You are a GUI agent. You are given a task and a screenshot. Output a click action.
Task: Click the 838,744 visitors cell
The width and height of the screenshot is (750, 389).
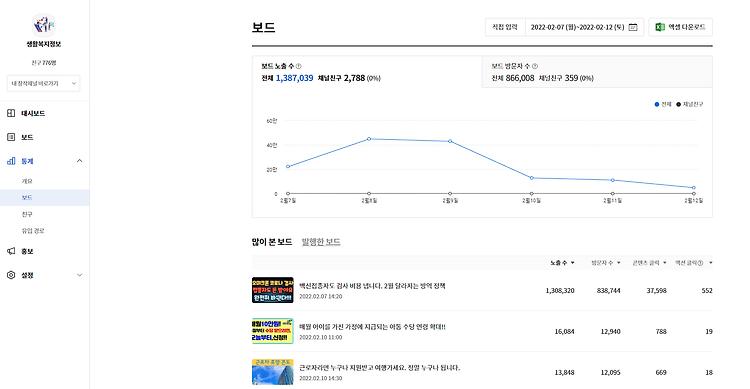pos(608,290)
